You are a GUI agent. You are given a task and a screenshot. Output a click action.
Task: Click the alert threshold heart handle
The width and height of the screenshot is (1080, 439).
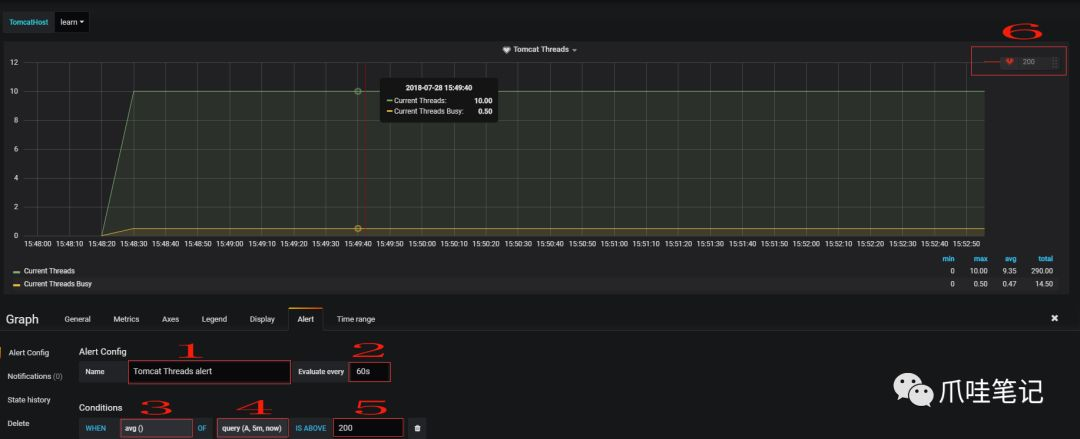(1010, 61)
